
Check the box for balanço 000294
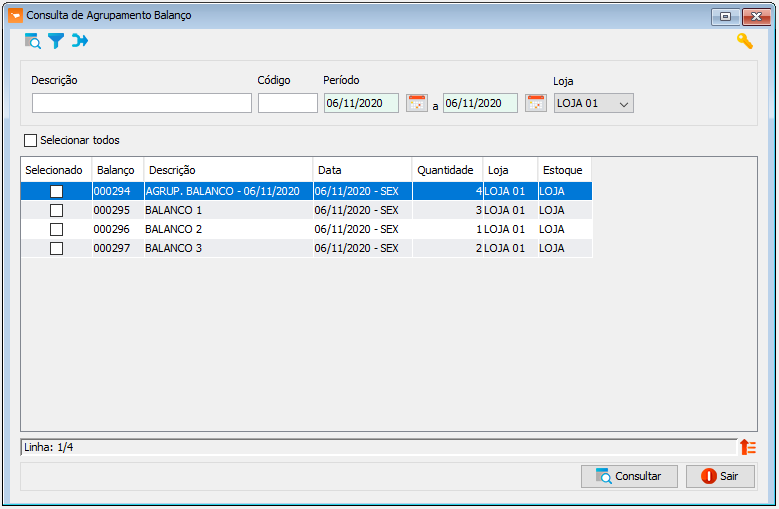[x=56, y=191]
